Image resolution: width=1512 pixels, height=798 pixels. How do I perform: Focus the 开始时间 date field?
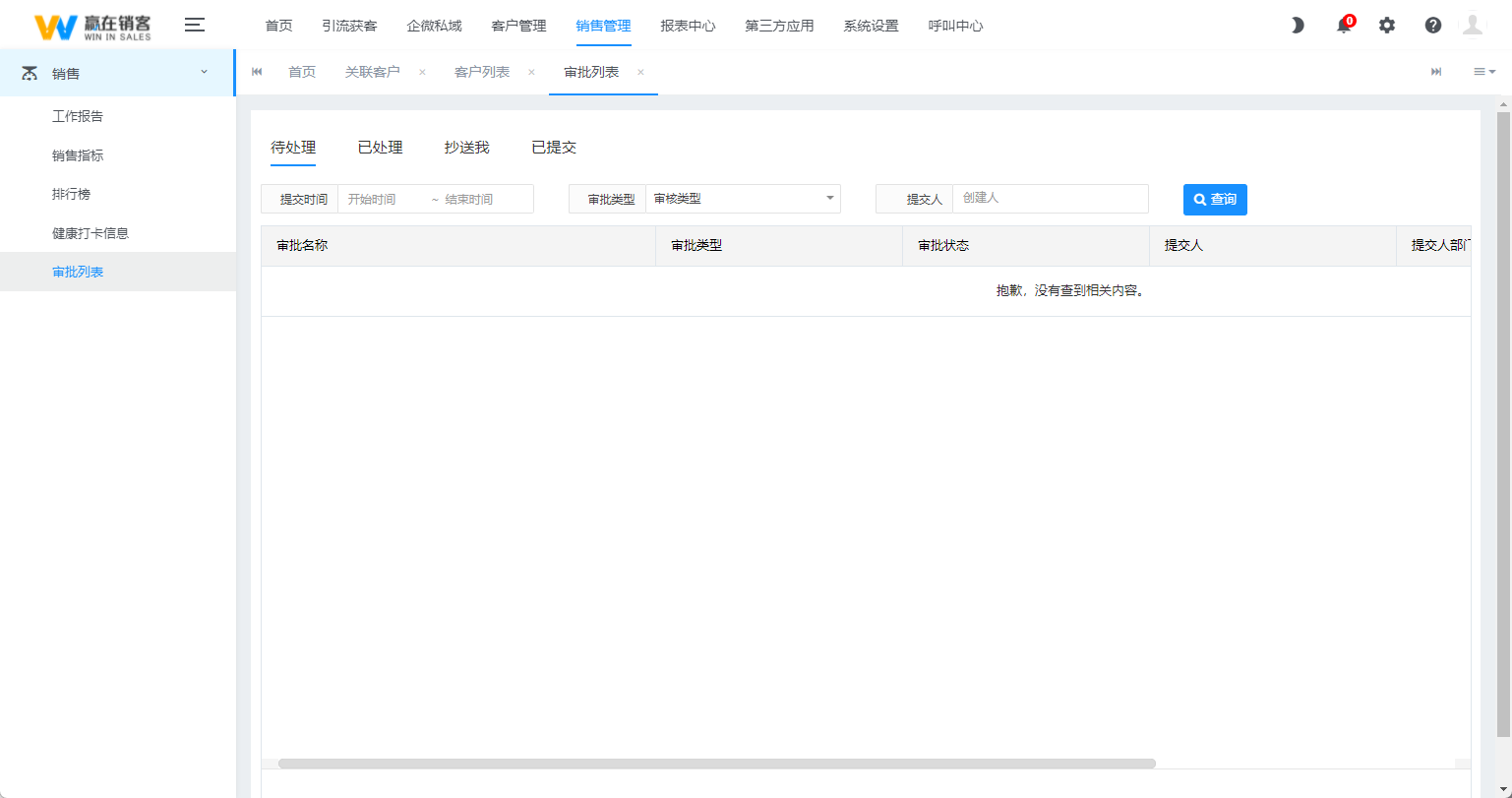(383, 199)
